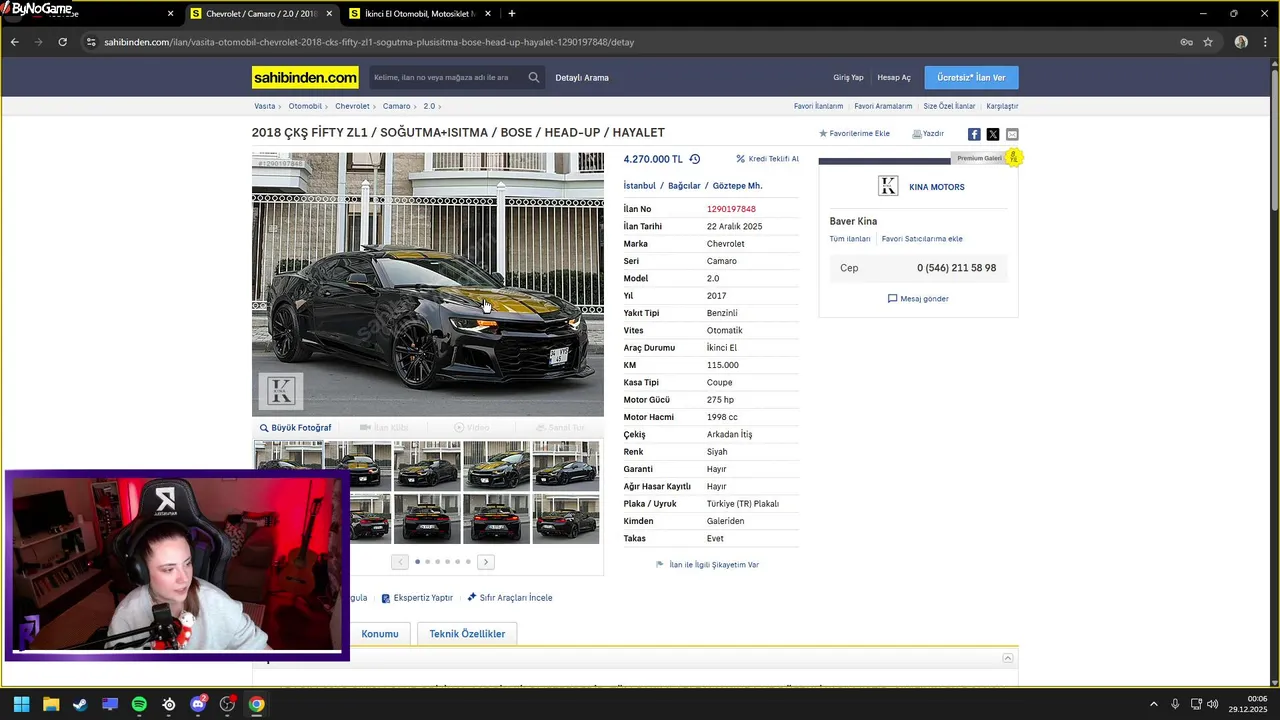Click İlan ile İlgili Şikayetim Var

[x=707, y=565]
